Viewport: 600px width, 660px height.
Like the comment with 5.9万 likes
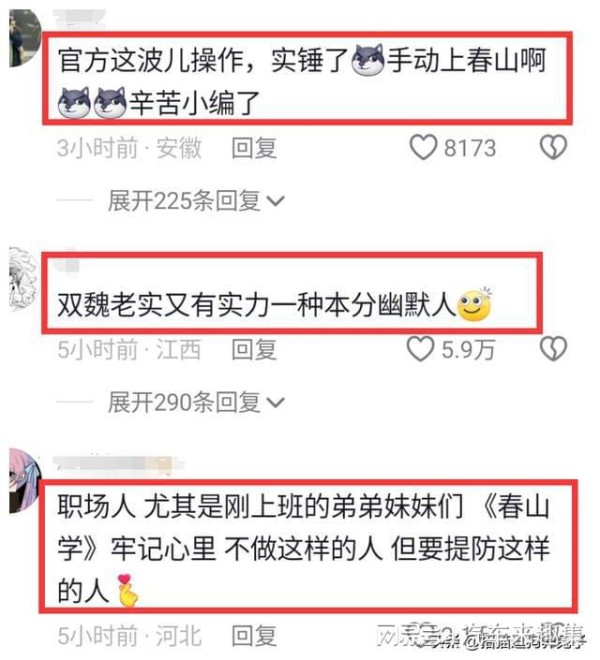420,349
